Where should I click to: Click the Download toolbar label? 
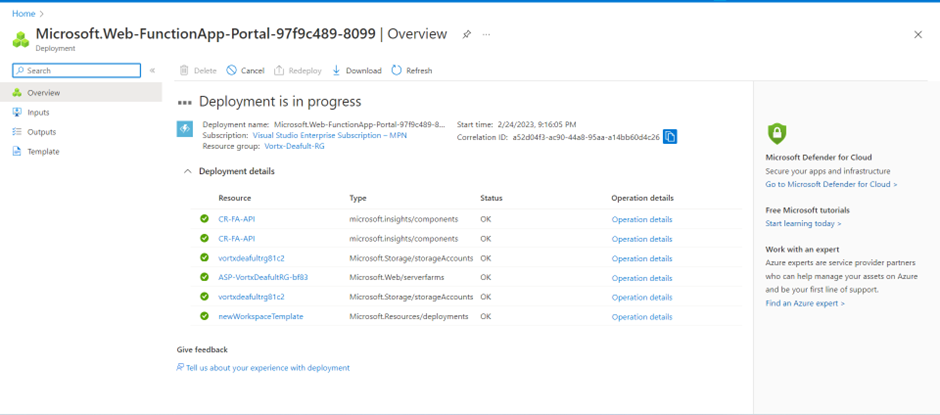(364, 71)
